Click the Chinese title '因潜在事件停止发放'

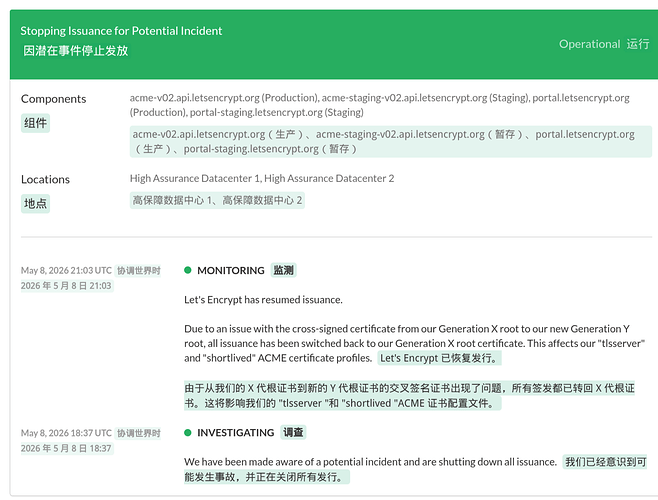coord(76,51)
